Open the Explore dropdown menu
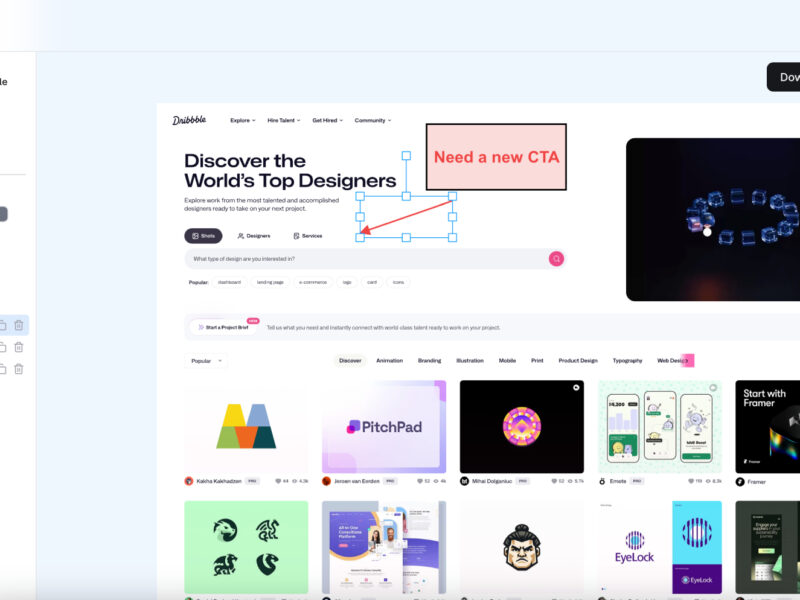 242,120
